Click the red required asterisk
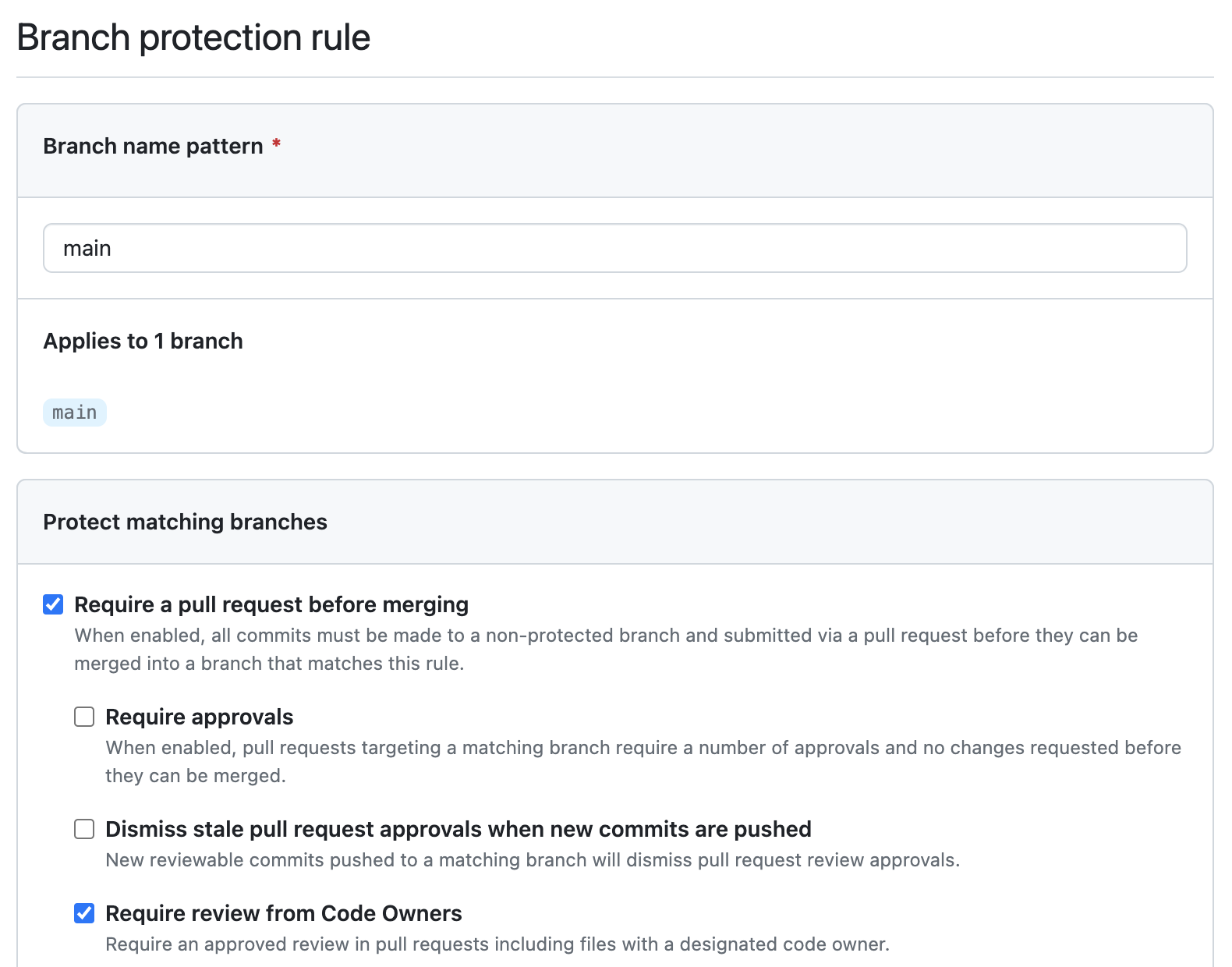The height and width of the screenshot is (967, 1232). (x=277, y=144)
